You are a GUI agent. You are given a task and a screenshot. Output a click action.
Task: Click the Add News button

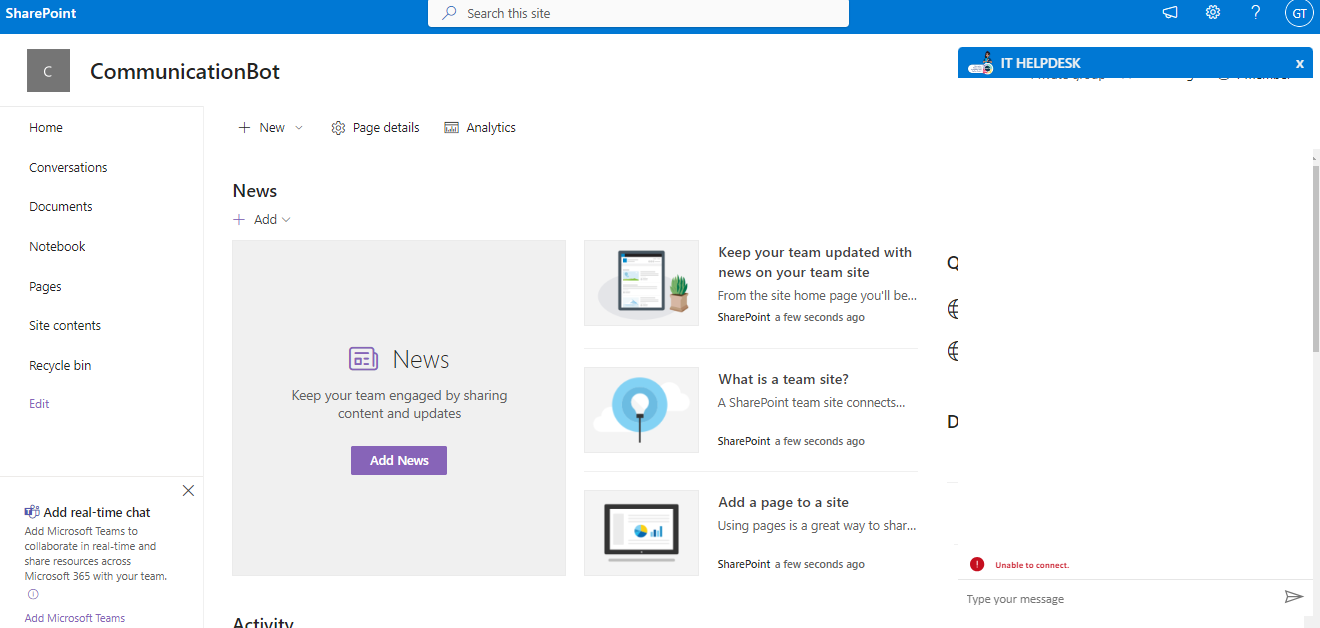coord(399,460)
